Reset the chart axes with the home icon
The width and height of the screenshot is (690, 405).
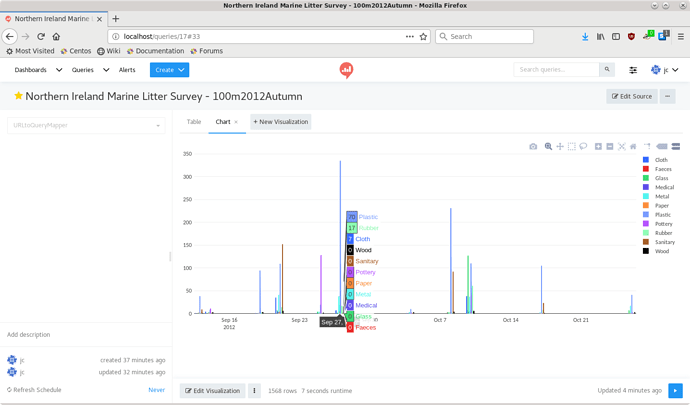point(633,147)
